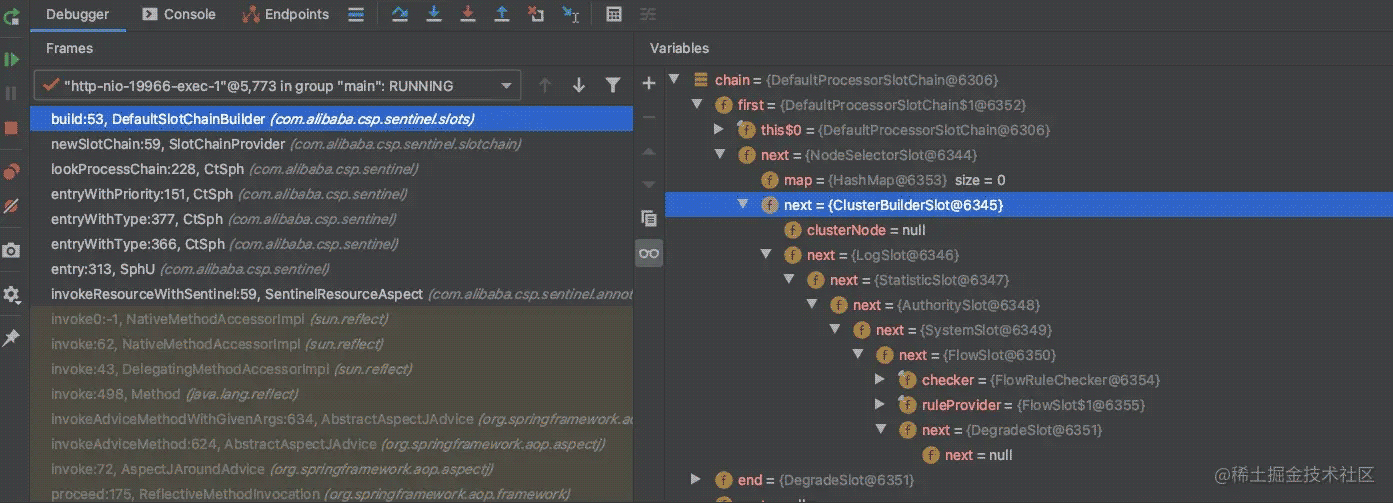Toggle Mute Breakpoints in left sidebar
Image resolution: width=1393 pixels, height=503 pixels.
point(11,207)
